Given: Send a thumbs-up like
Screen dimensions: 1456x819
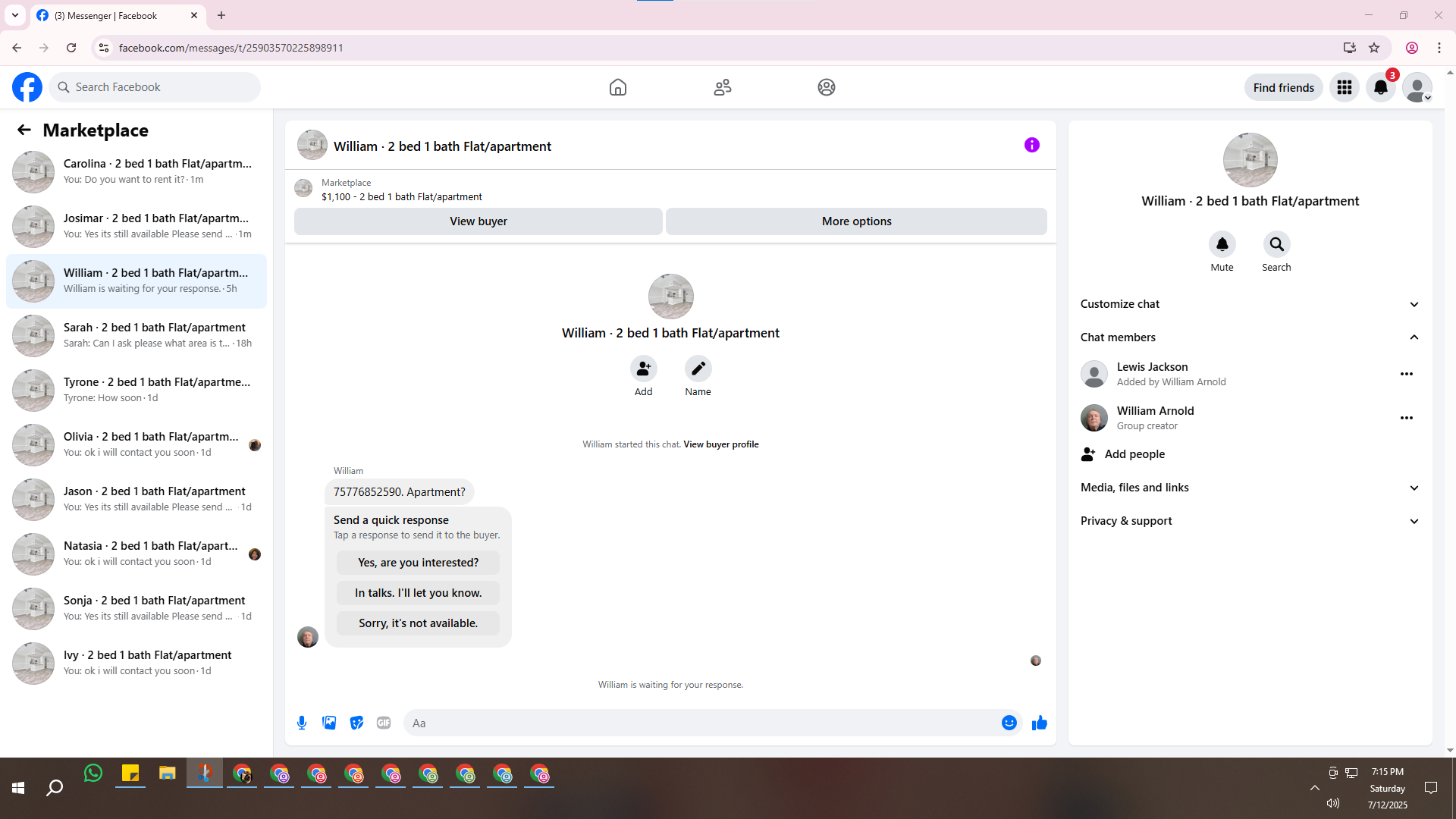Looking at the screenshot, I should point(1039,723).
